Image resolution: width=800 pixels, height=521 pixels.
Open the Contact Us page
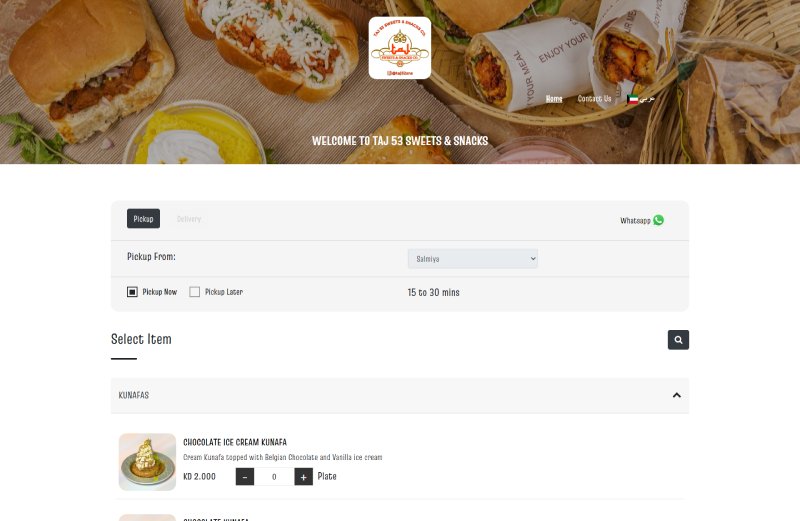594,99
